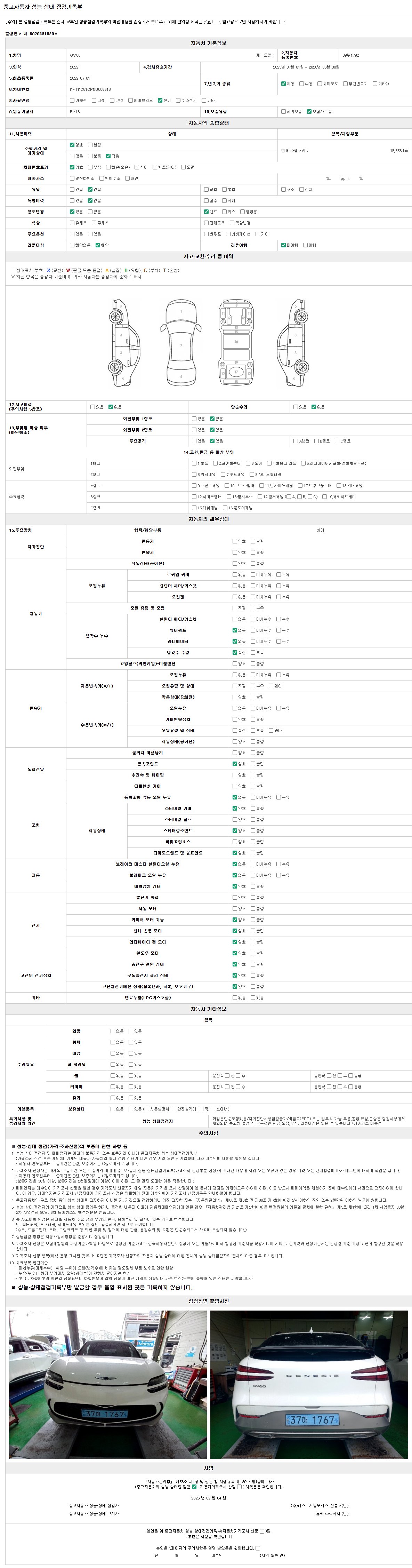Toggle the 워터펌프 없음 checkbox
This screenshot has height=1568, width=412.
pos(235,631)
